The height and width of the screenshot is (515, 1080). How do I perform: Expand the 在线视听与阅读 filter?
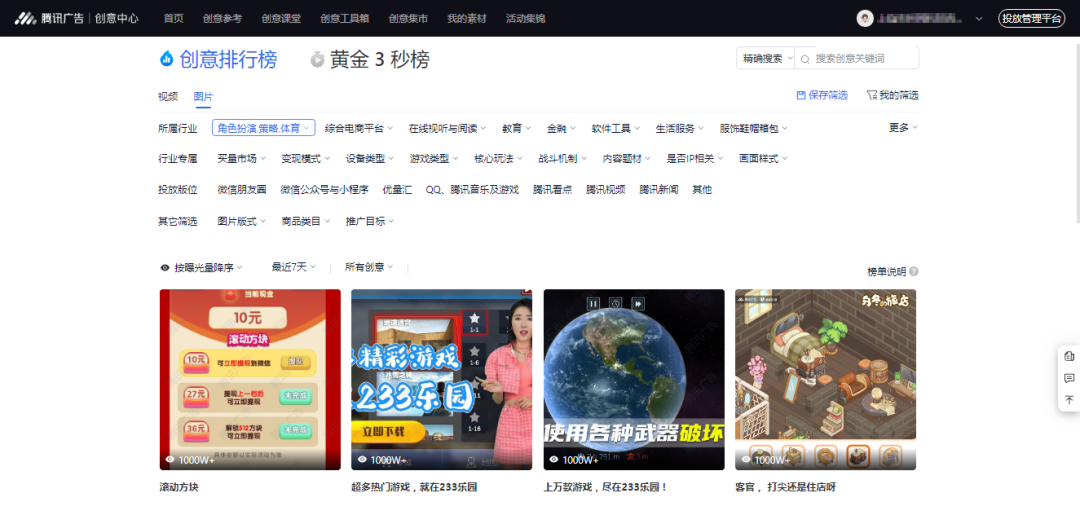pyautogui.click(x=447, y=128)
